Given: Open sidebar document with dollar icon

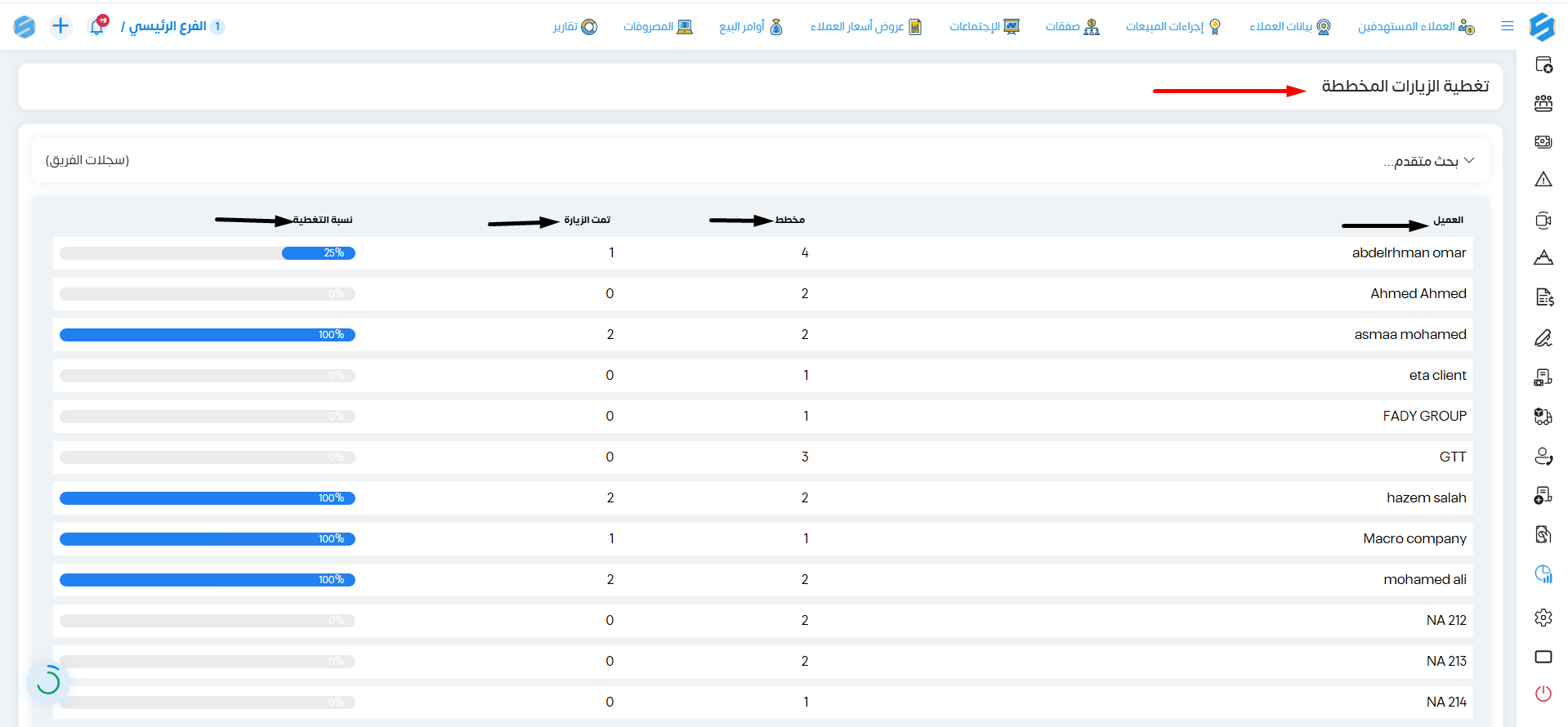Looking at the screenshot, I should coord(1543,297).
